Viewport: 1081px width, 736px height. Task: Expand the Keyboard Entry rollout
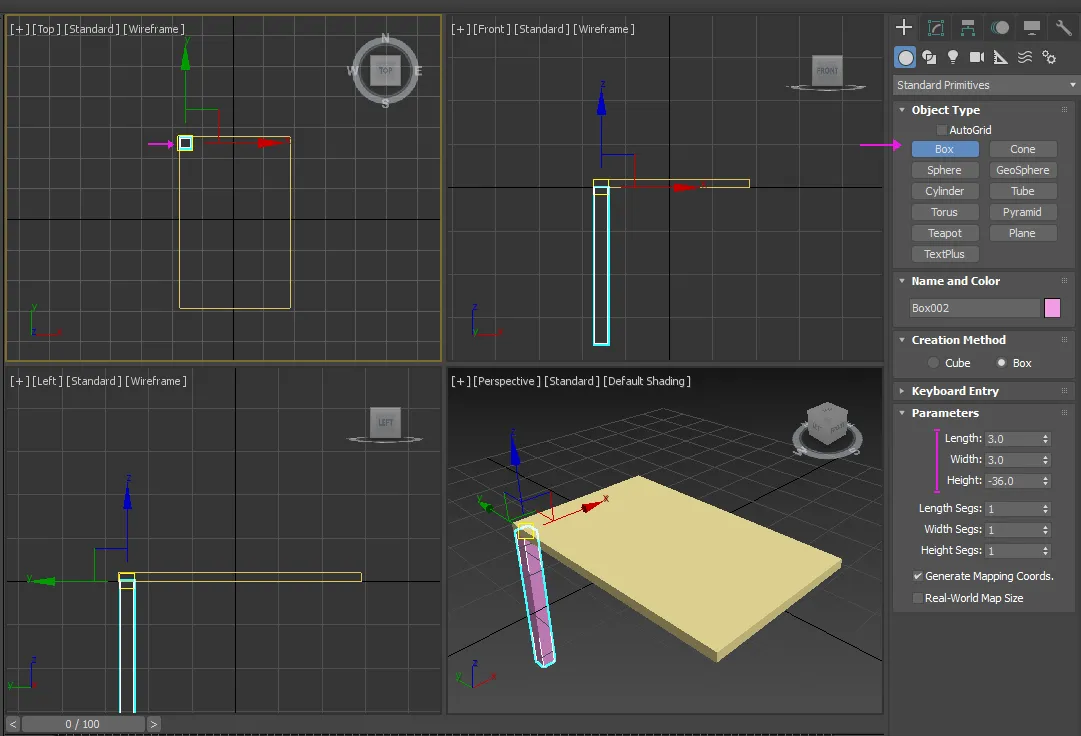point(954,391)
